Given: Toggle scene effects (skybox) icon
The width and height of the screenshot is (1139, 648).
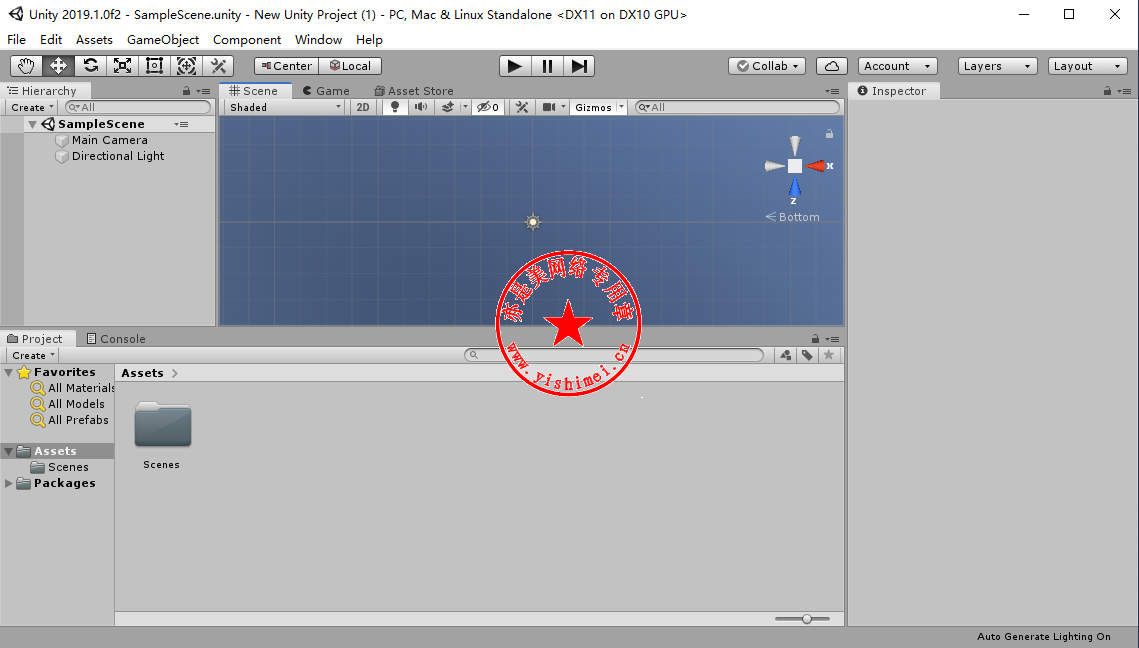Looking at the screenshot, I should pyautogui.click(x=447, y=107).
